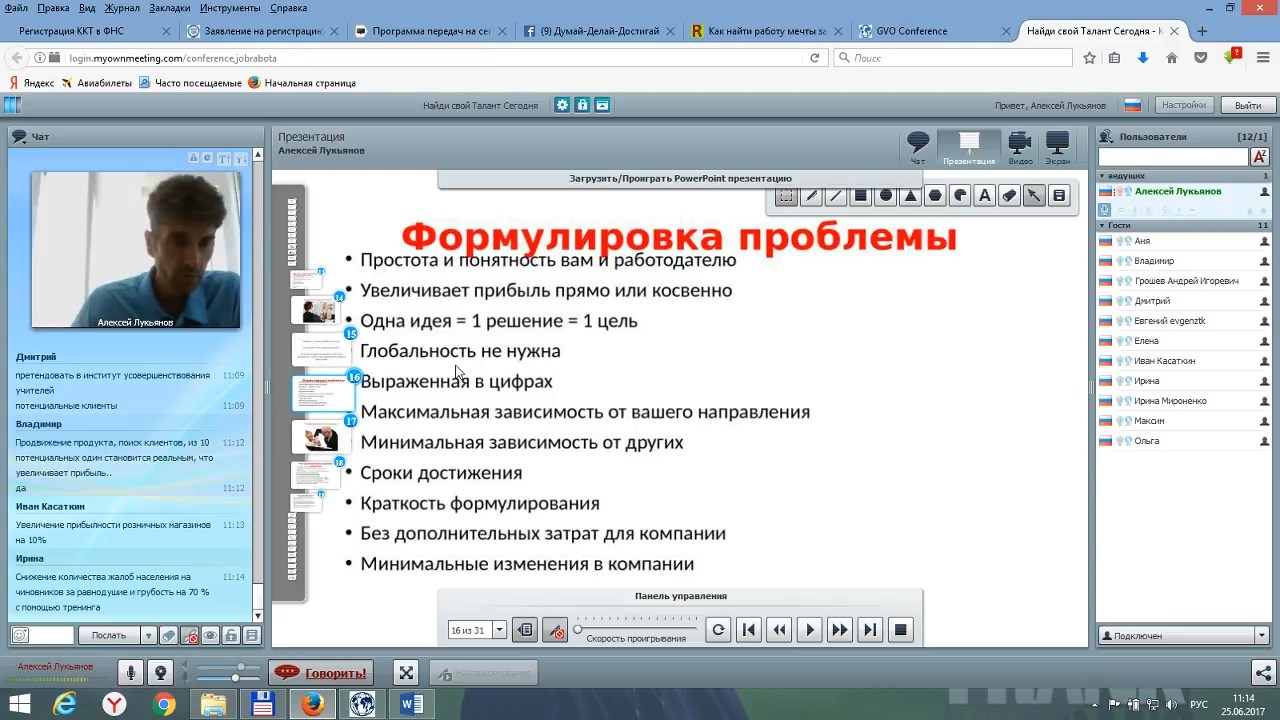
Task: Open the Подключен status dropdown
Action: click(x=1182, y=635)
